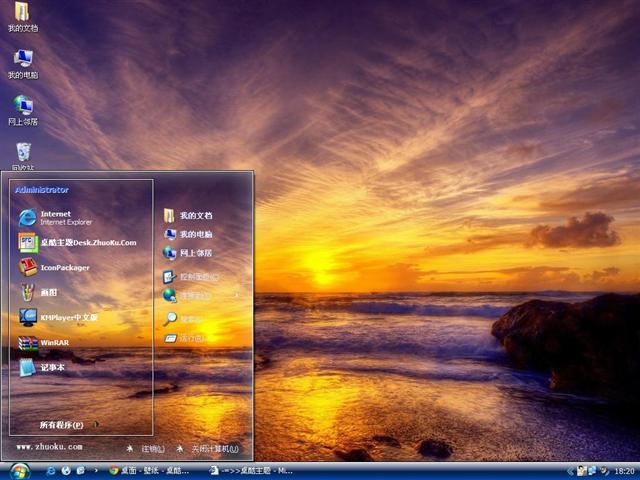
Task: Click the 注销(L) log off button
Action: (x=146, y=449)
